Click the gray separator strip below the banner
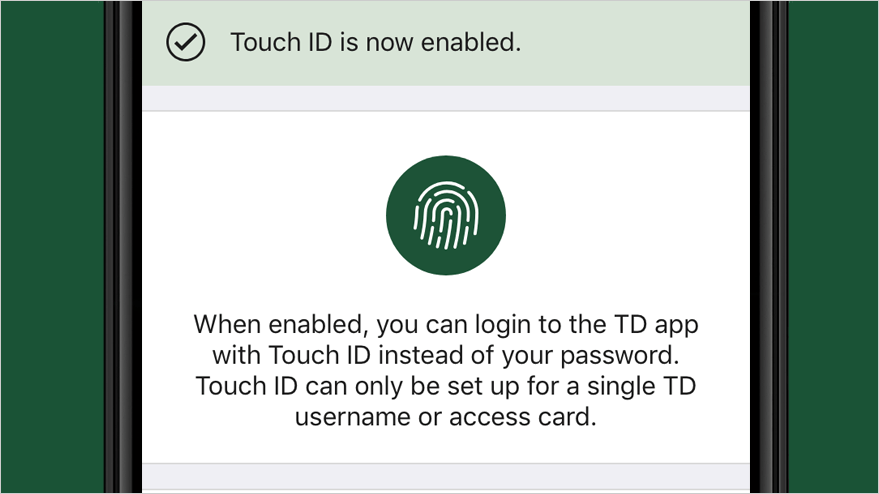Image resolution: width=879 pixels, height=494 pixels. pos(446,98)
